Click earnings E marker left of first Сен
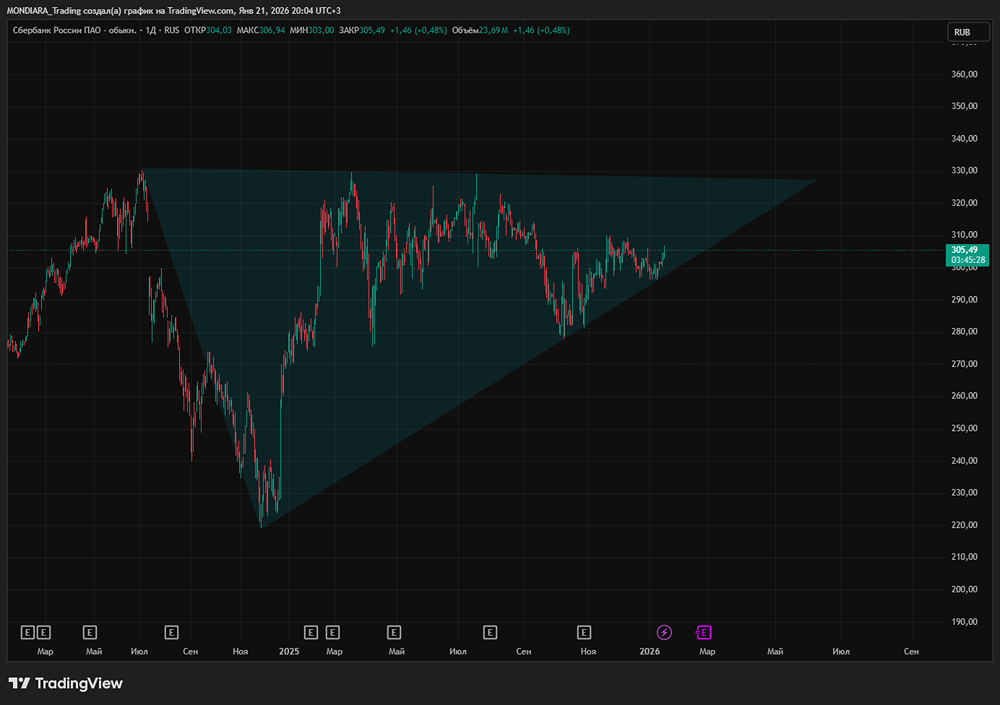Screen dimensions: 1000x705 [x=171, y=632]
